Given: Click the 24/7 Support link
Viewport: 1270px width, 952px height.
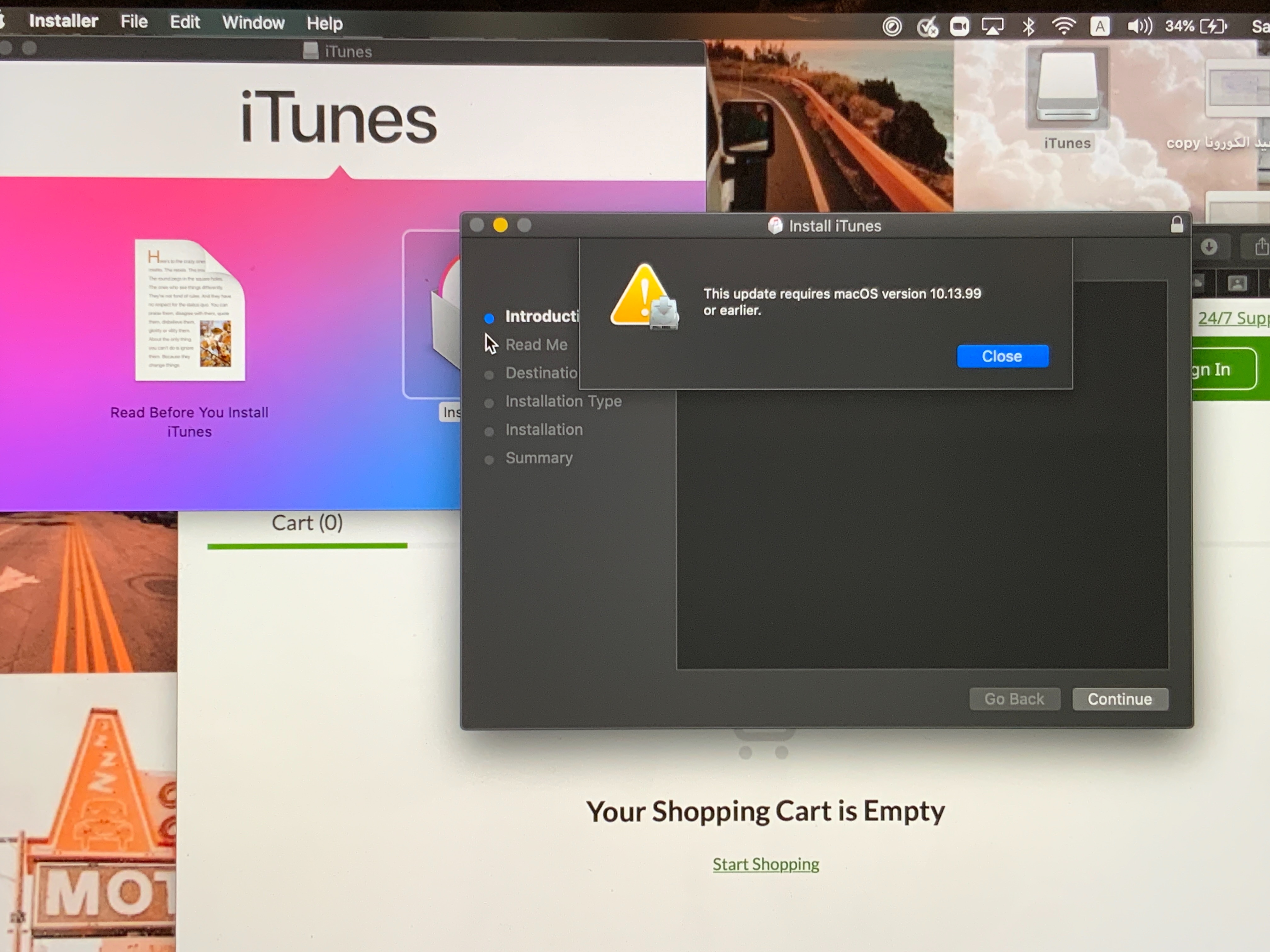Looking at the screenshot, I should (1233, 318).
